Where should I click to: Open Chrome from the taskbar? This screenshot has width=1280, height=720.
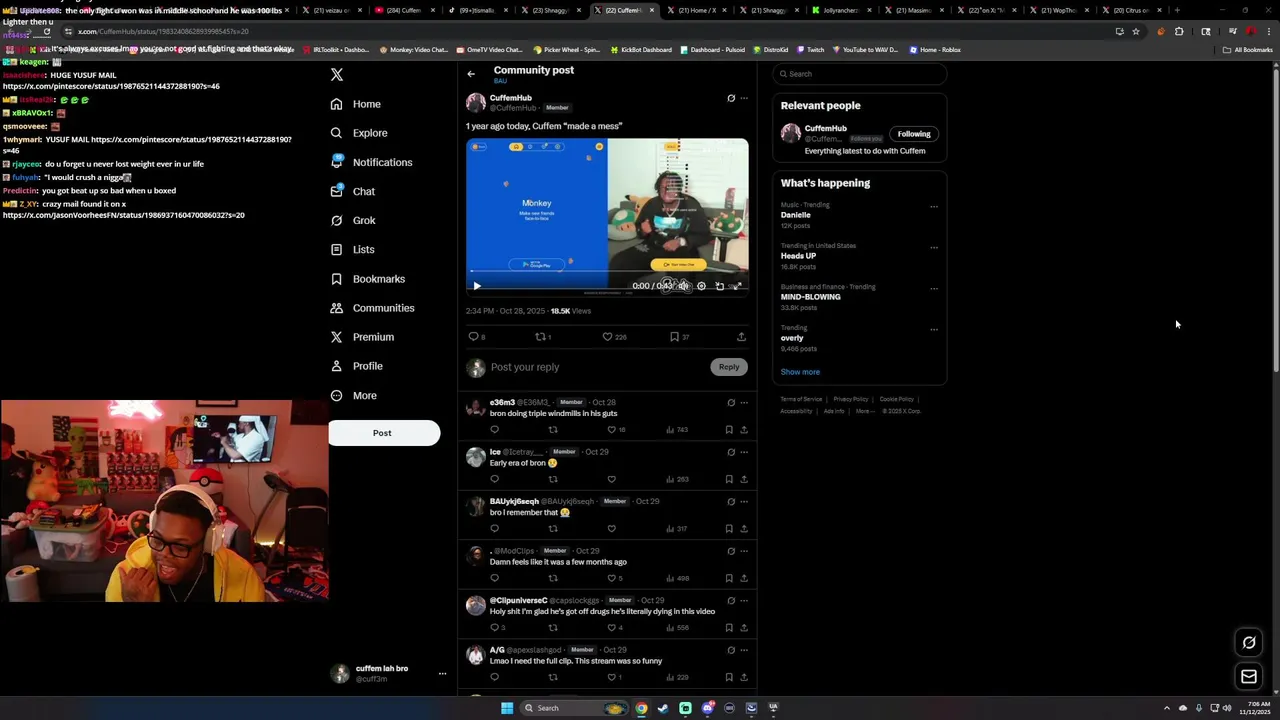click(x=641, y=708)
